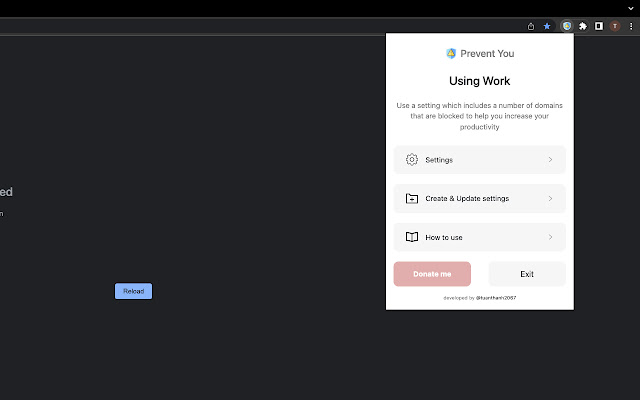Open the @tuanthanh2067 developer link
The image size is (640, 400).
pyautogui.click(x=496, y=298)
